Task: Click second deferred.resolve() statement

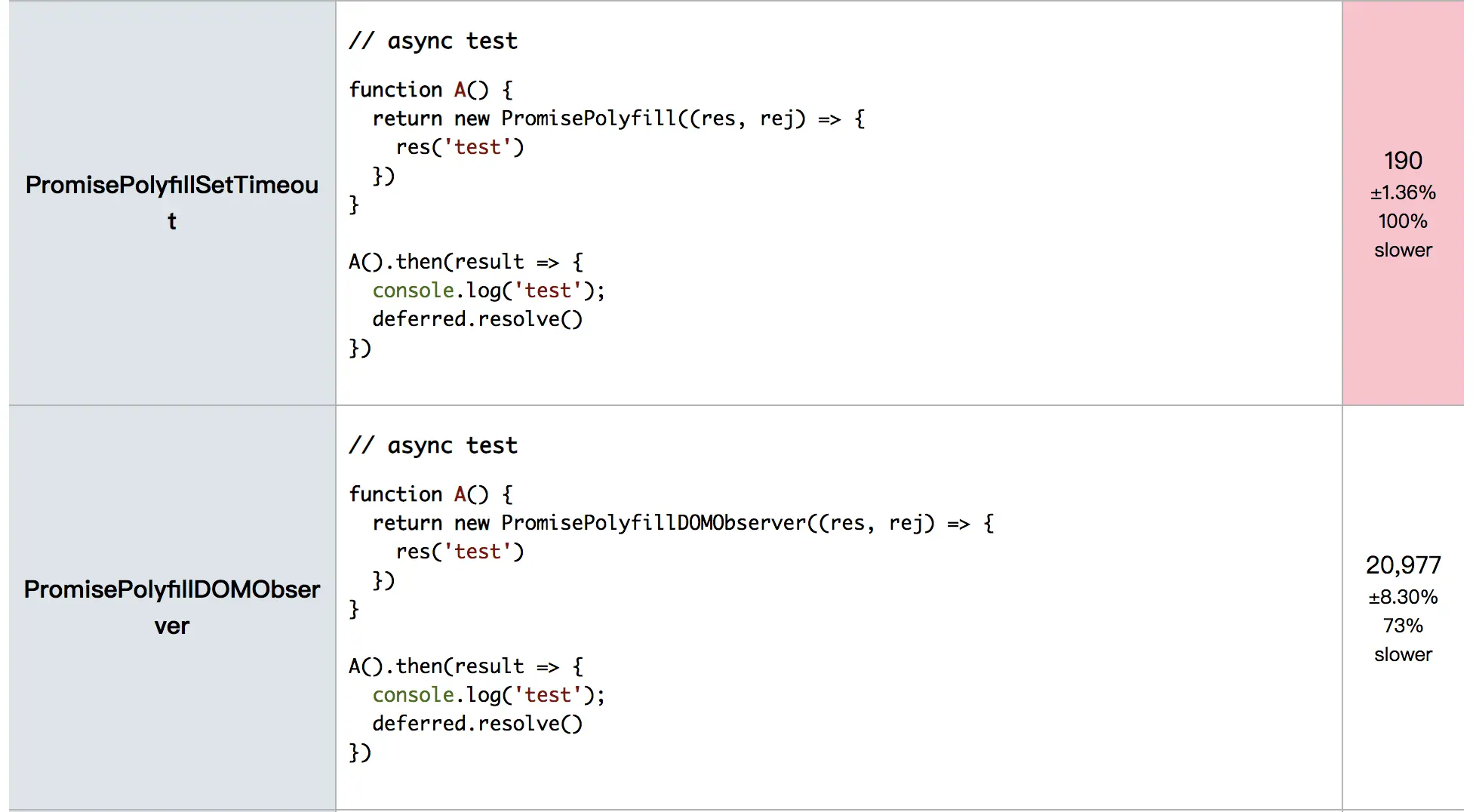Action: tap(478, 724)
